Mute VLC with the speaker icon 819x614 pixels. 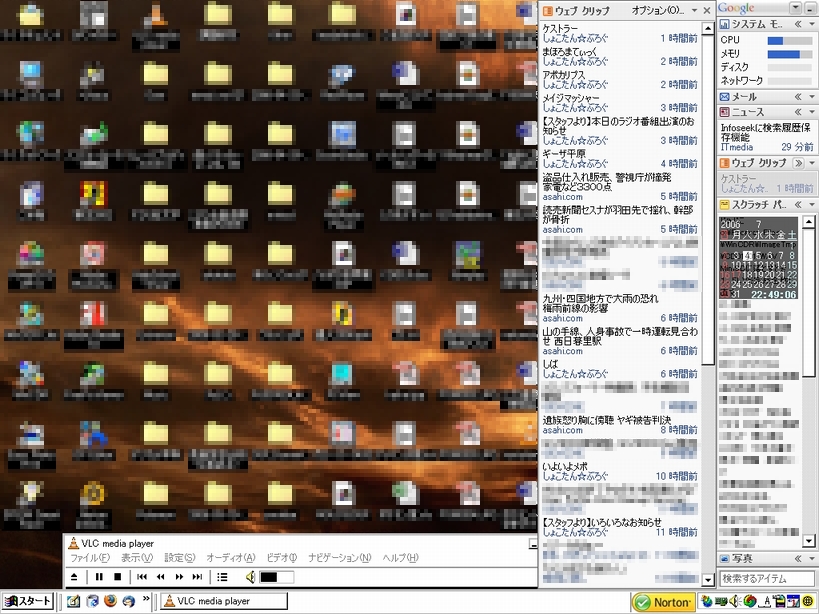[251, 577]
